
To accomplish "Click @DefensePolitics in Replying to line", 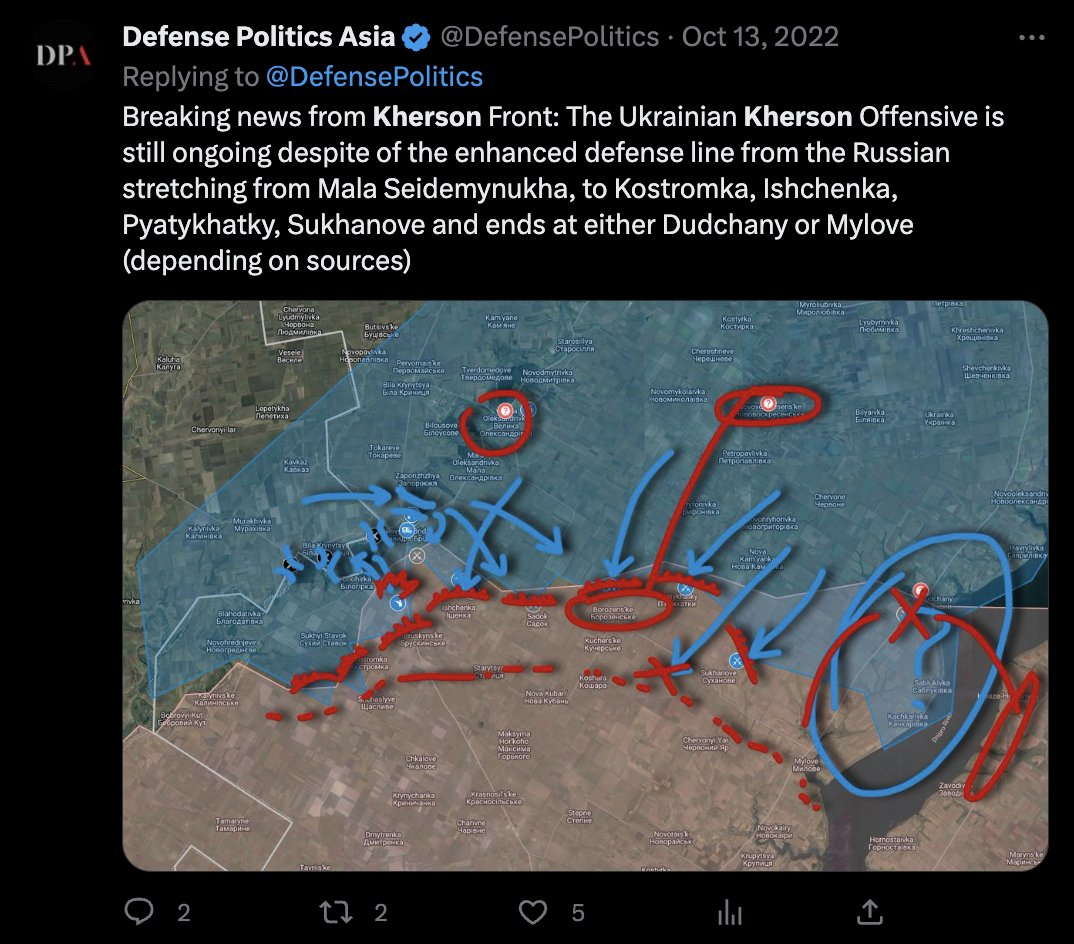I will click(x=374, y=77).
